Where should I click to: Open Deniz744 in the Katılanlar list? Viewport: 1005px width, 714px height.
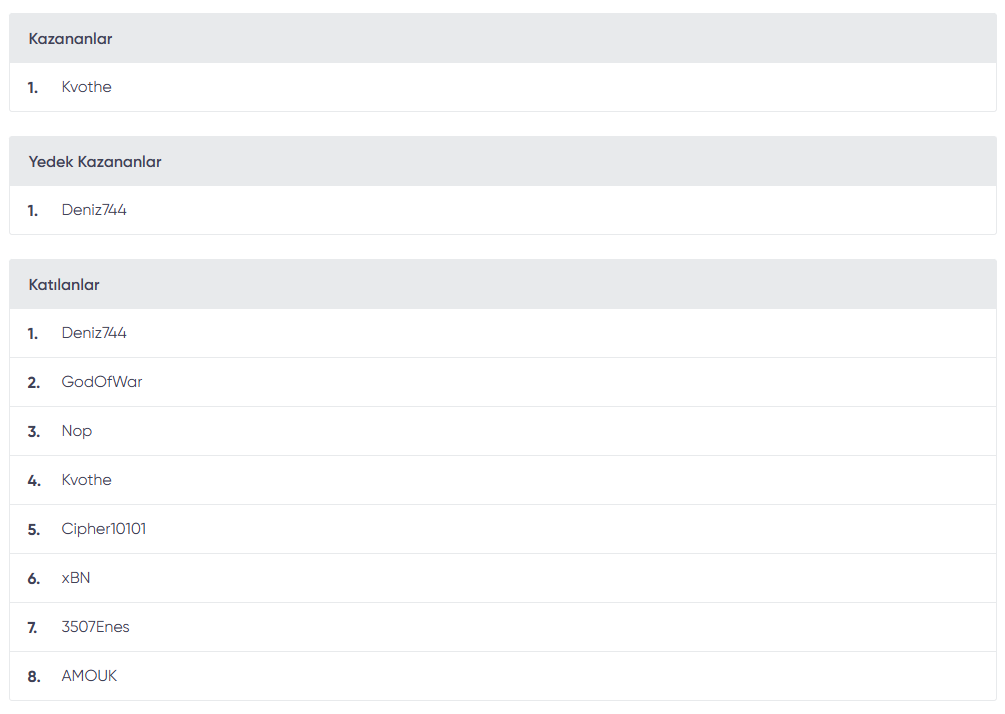pyautogui.click(x=94, y=333)
